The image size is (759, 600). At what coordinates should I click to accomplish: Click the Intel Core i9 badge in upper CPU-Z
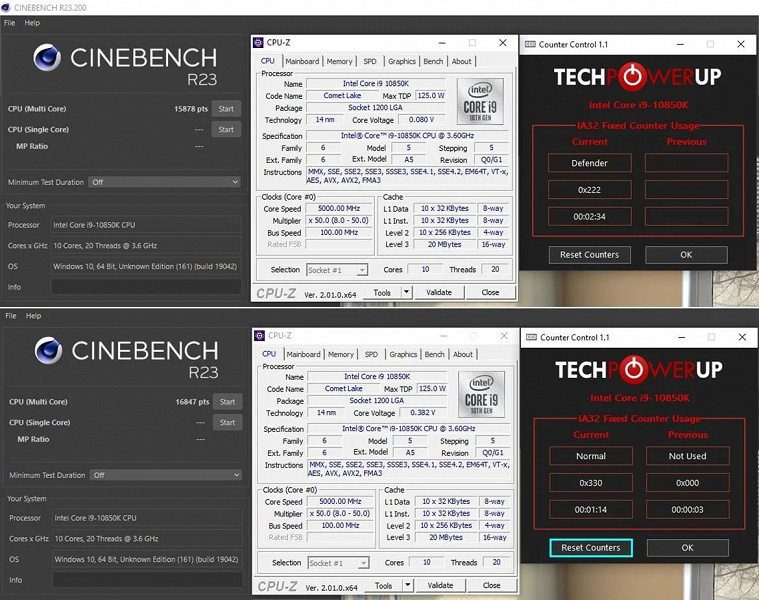pos(480,102)
